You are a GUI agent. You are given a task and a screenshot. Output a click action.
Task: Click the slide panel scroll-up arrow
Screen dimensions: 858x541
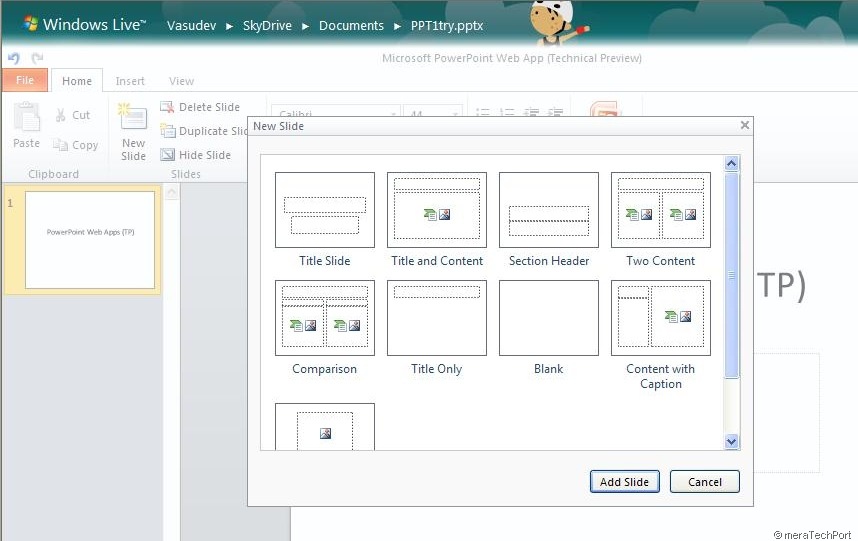tap(171, 193)
